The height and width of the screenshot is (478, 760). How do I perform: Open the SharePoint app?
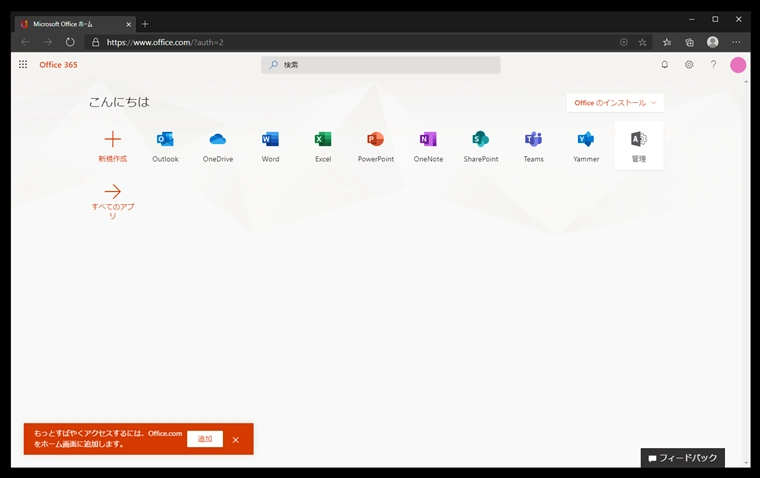tap(481, 145)
